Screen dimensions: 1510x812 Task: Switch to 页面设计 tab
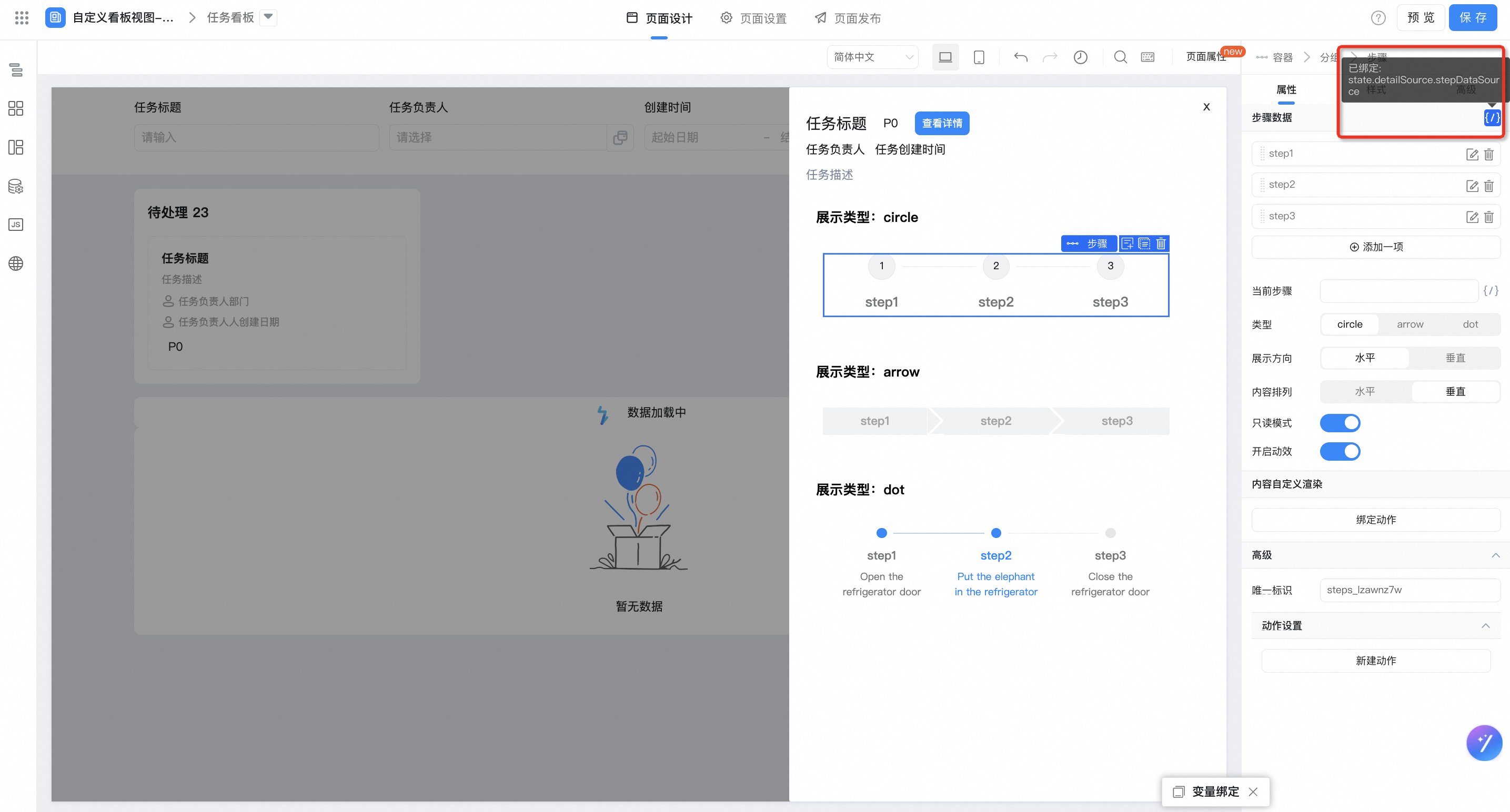pyautogui.click(x=659, y=18)
